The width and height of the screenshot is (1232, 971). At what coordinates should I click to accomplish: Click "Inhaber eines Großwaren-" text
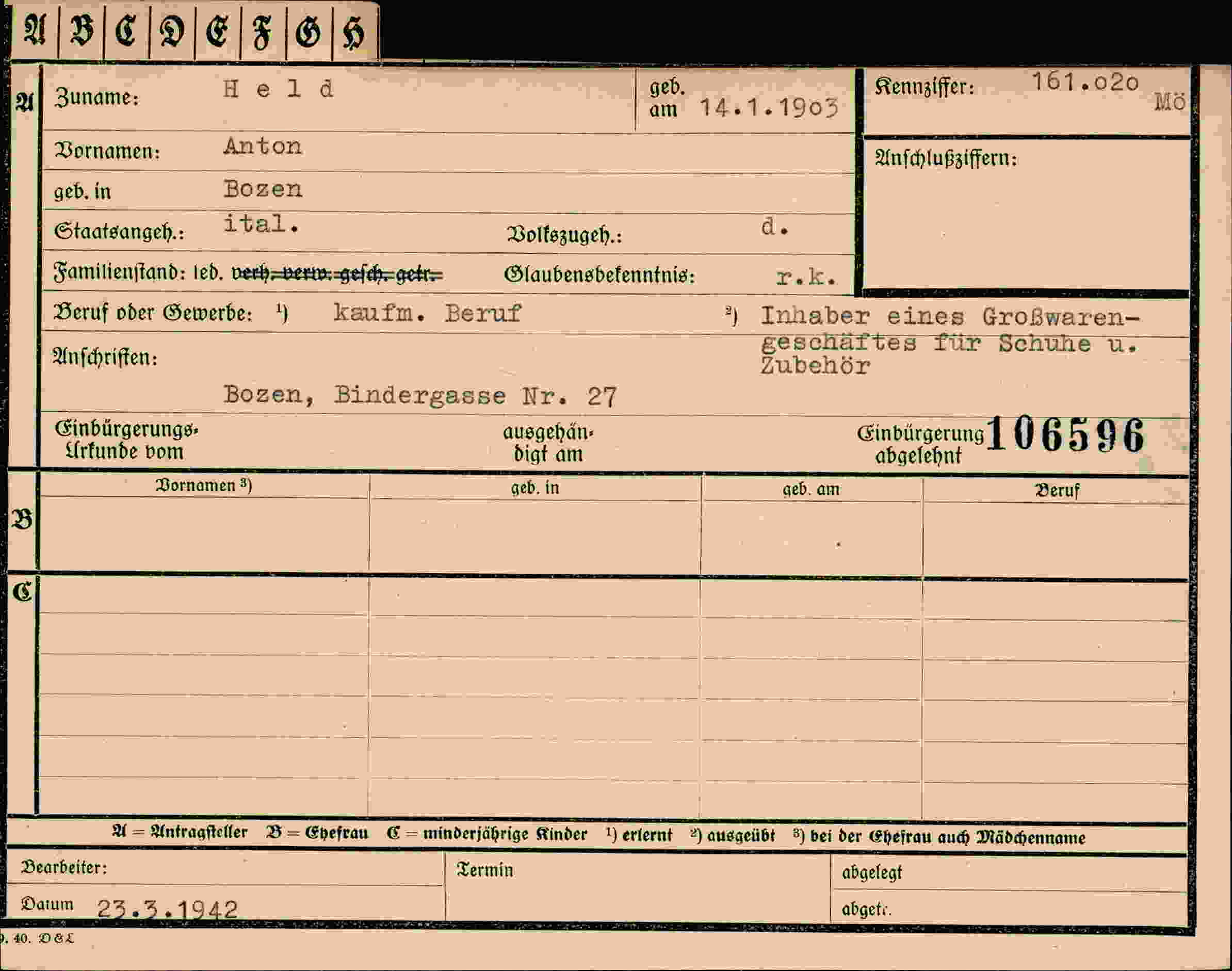click(951, 316)
